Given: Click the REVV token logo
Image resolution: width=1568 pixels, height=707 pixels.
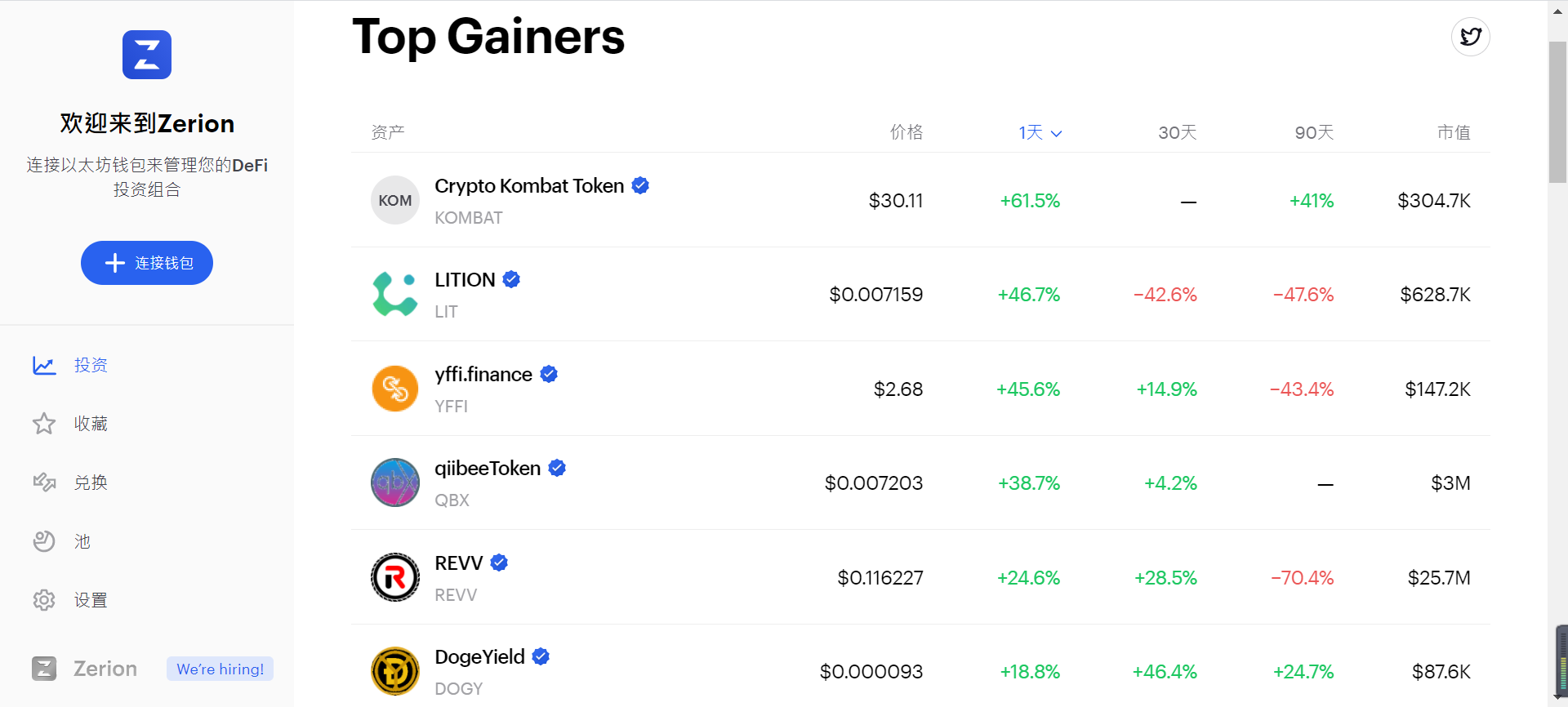Looking at the screenshot, I should pos(395,577).
